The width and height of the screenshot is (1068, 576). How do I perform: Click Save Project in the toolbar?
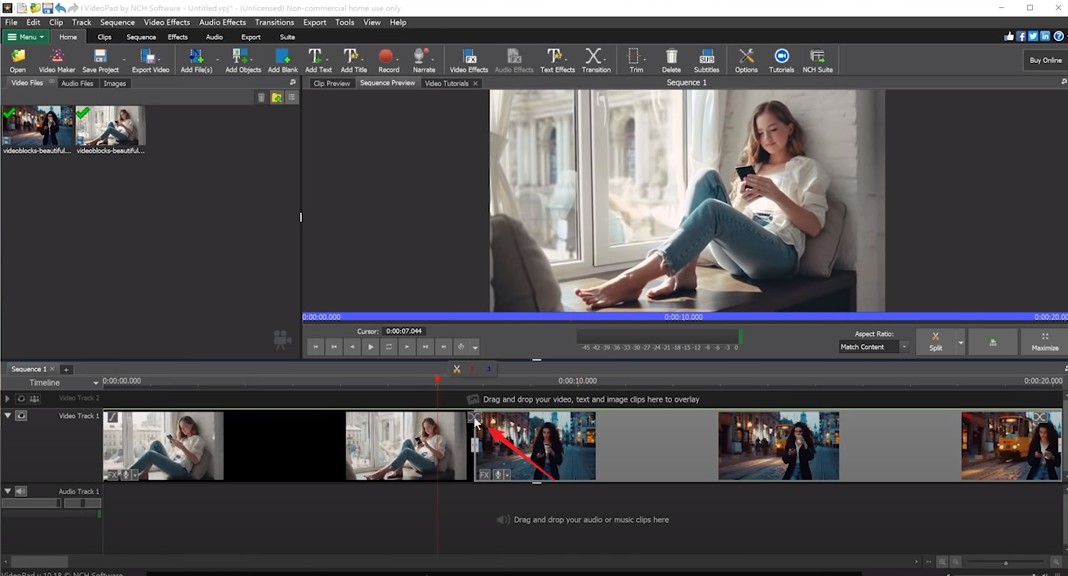point(100,60)
